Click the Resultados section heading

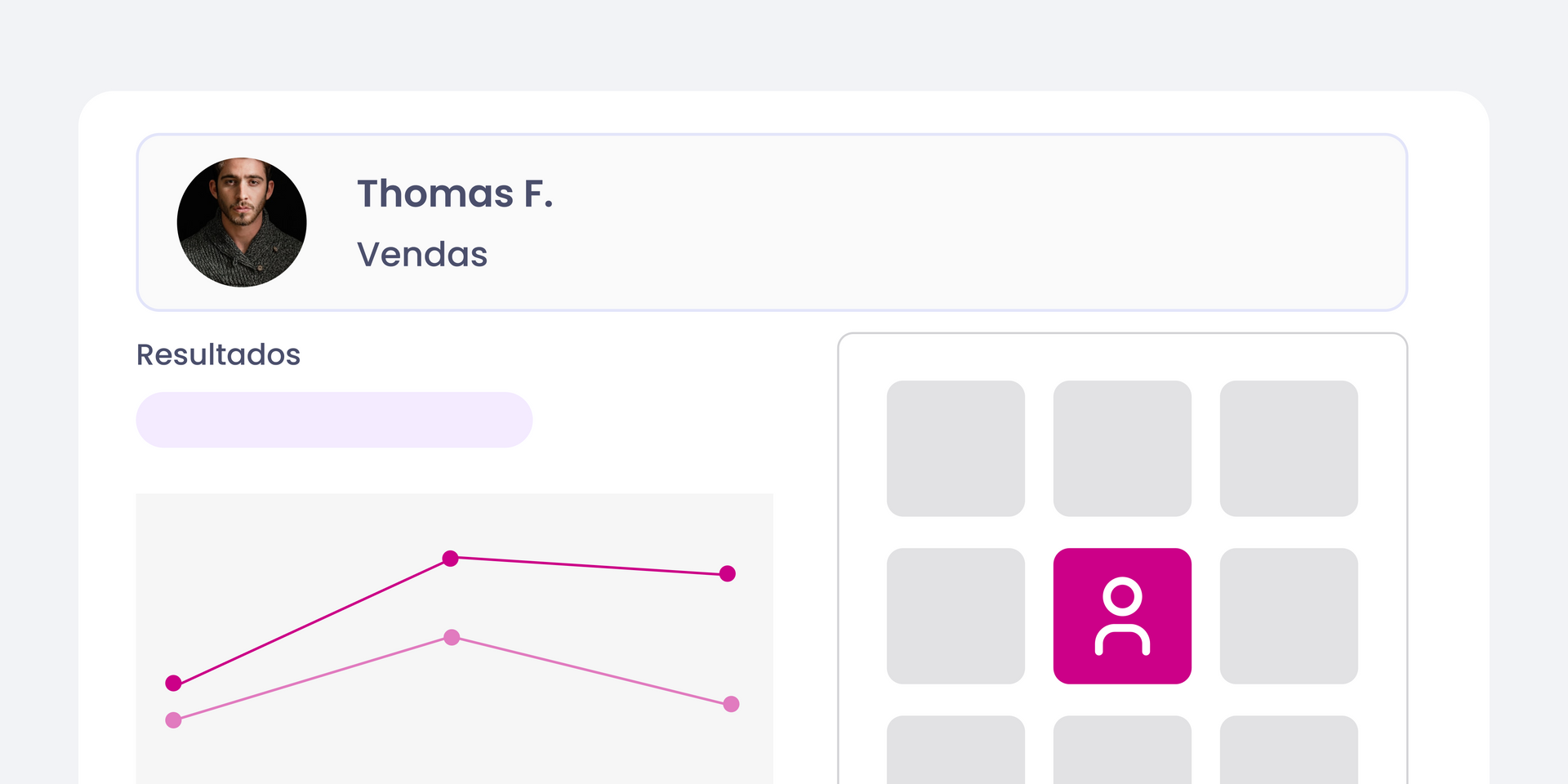click(x=218, y=354)
